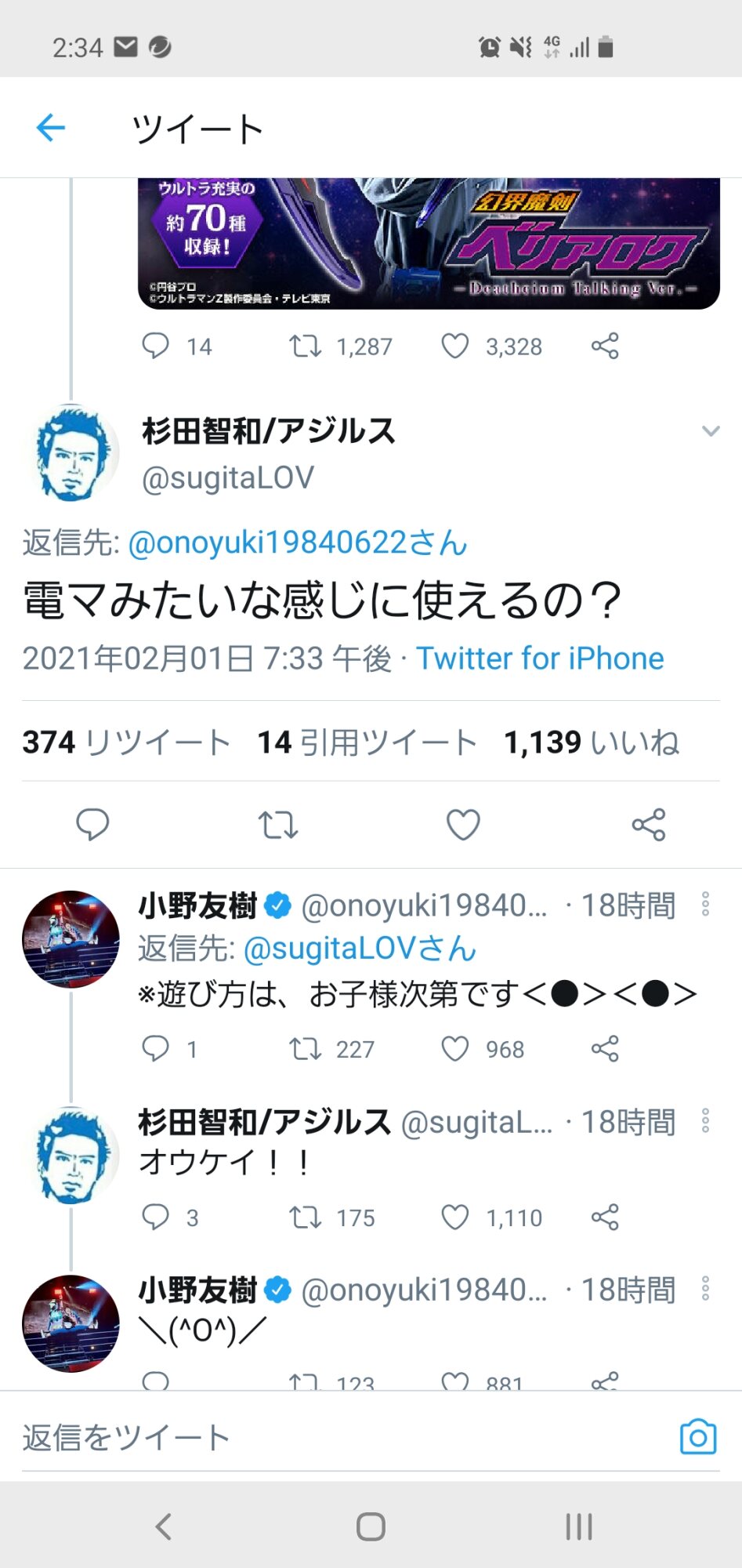Screen dimensions: 742x1568
Task: Share the main tweet
Action: pyautogui.click(x=649, y=825)
